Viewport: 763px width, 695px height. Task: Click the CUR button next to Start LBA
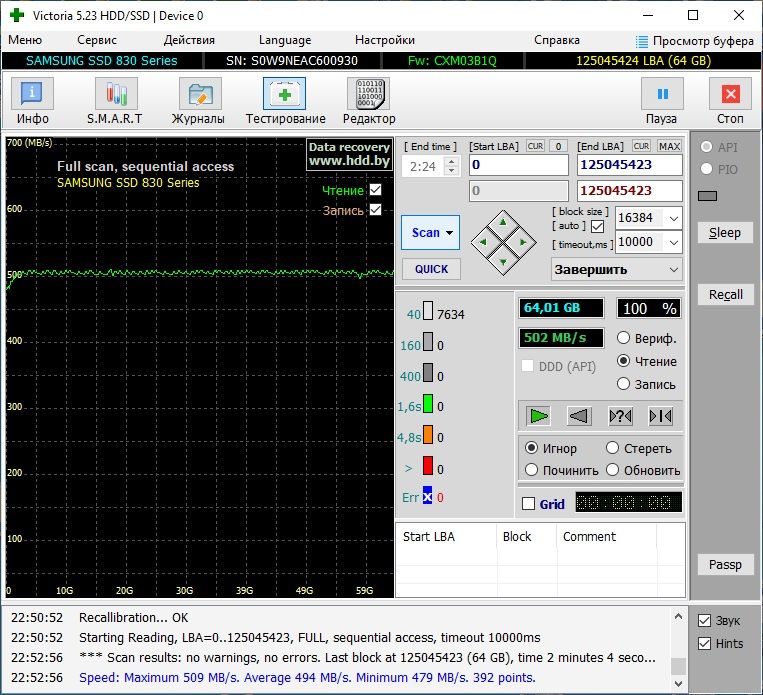click(535, 146)
